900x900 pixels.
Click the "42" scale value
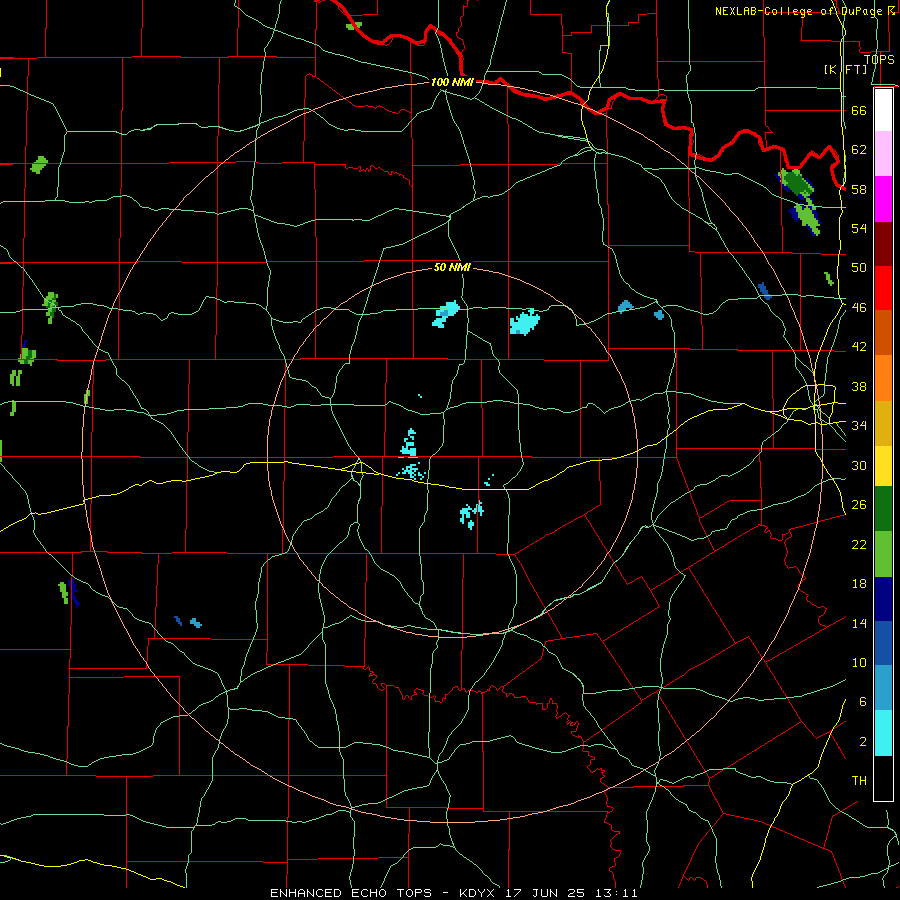859,347
